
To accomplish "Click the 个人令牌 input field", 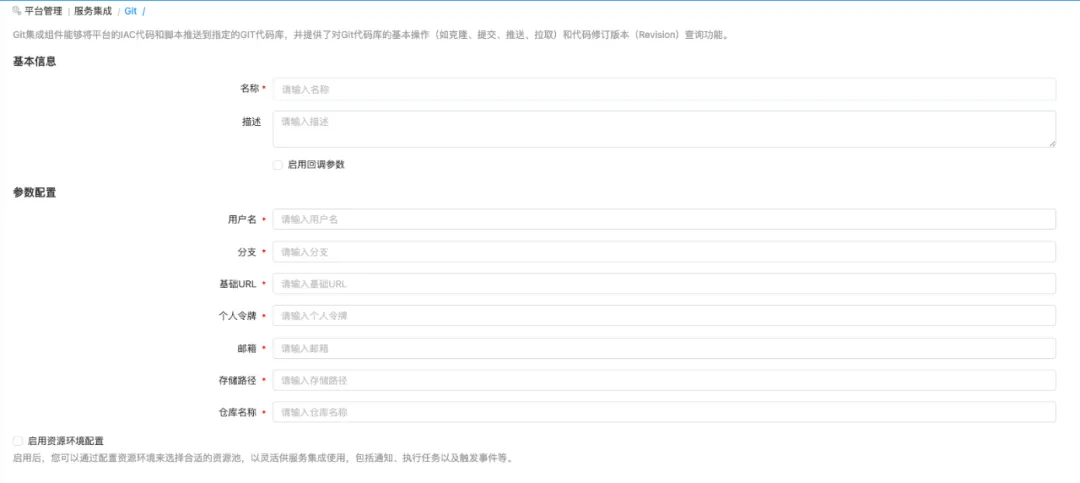I will pyautogui.click(x=664, y=316).
